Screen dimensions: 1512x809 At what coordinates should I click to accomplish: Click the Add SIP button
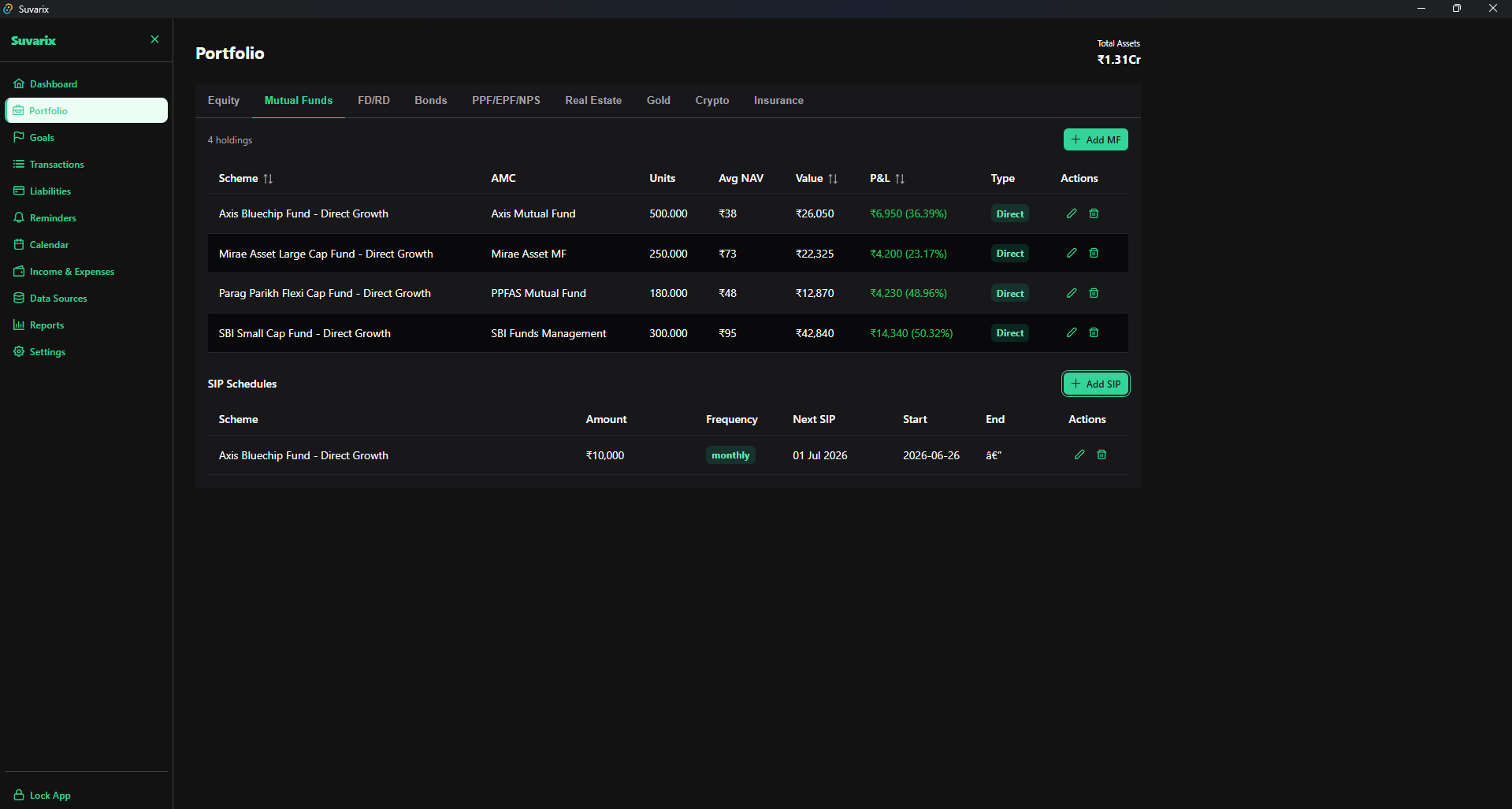1096,384
